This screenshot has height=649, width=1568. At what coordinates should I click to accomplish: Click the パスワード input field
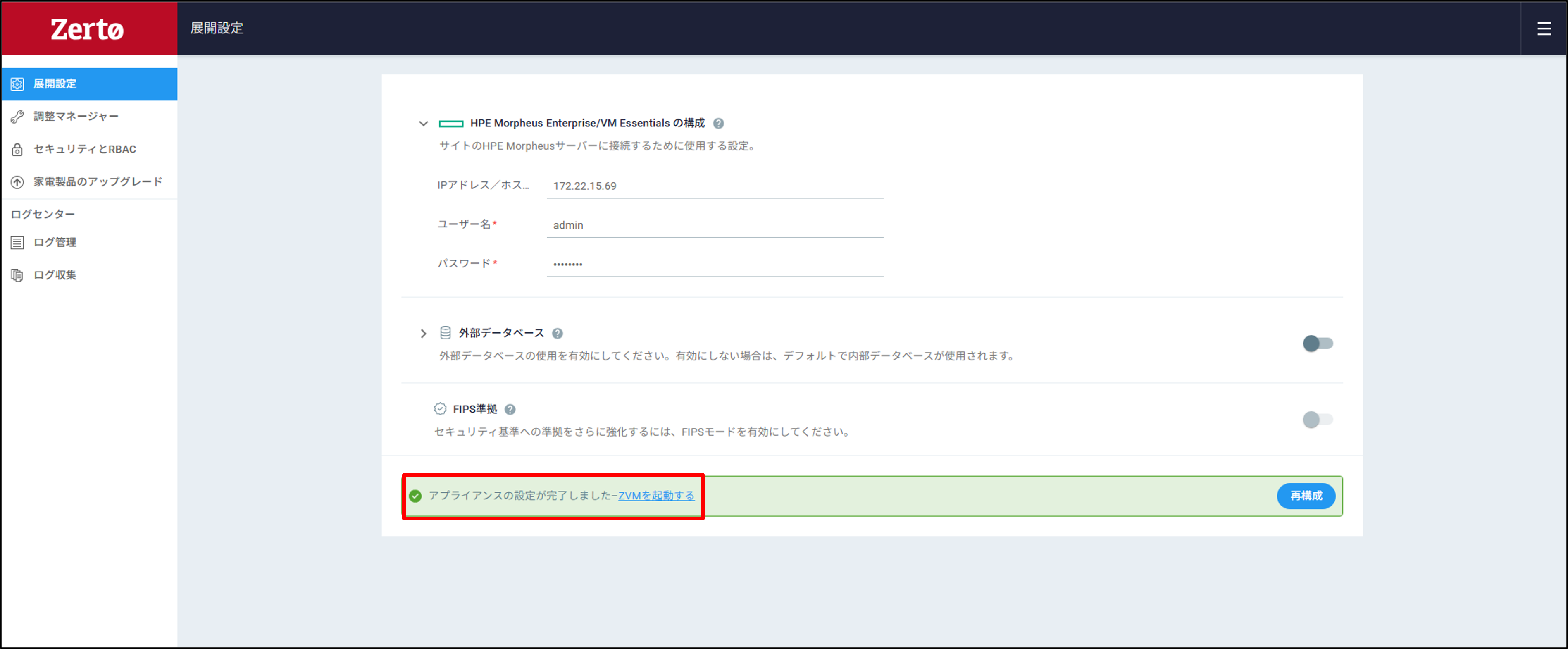(715, 264)
